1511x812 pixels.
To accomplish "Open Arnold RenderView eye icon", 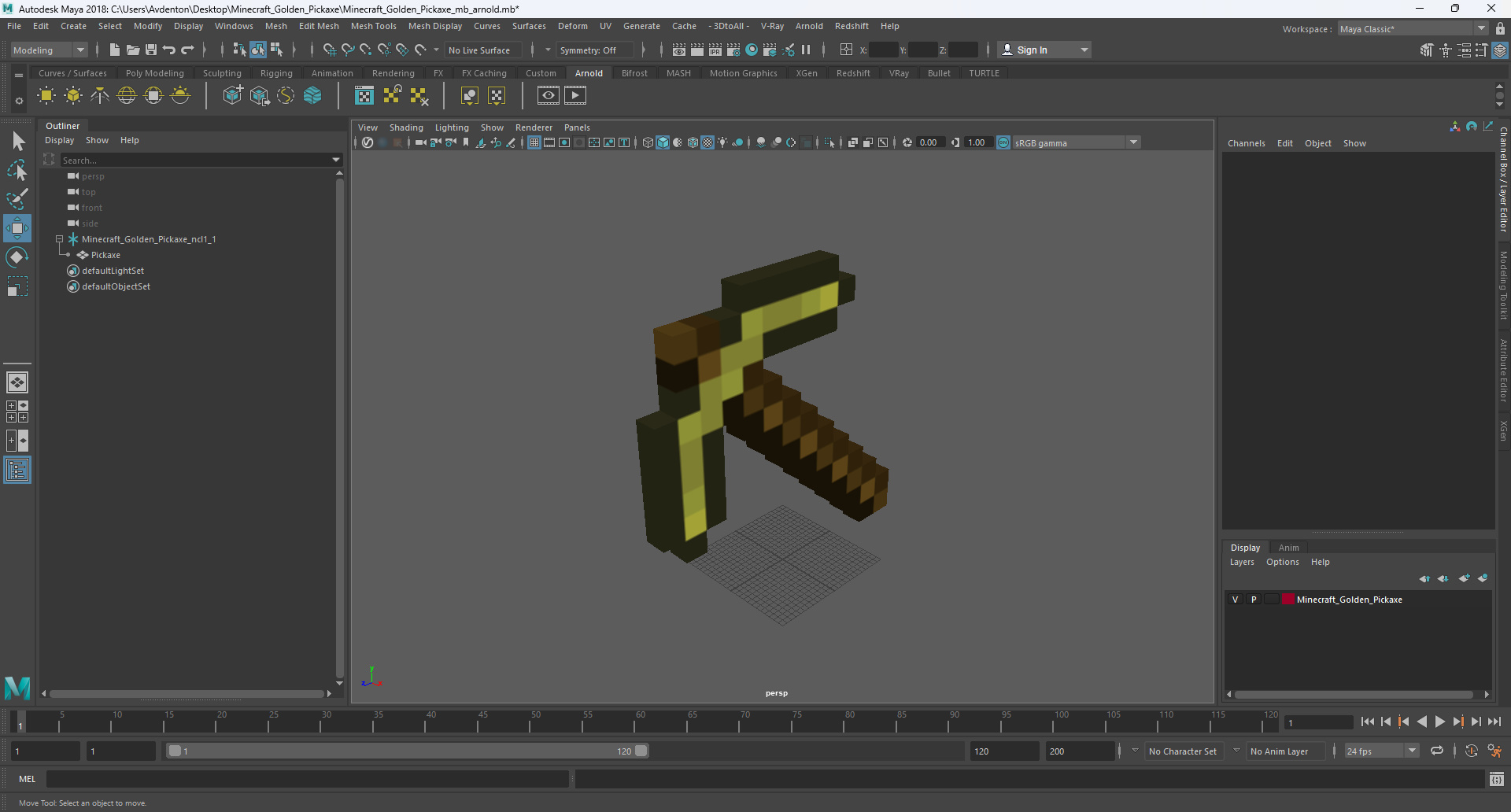I will pyautogui.click(x=549, y=96).
